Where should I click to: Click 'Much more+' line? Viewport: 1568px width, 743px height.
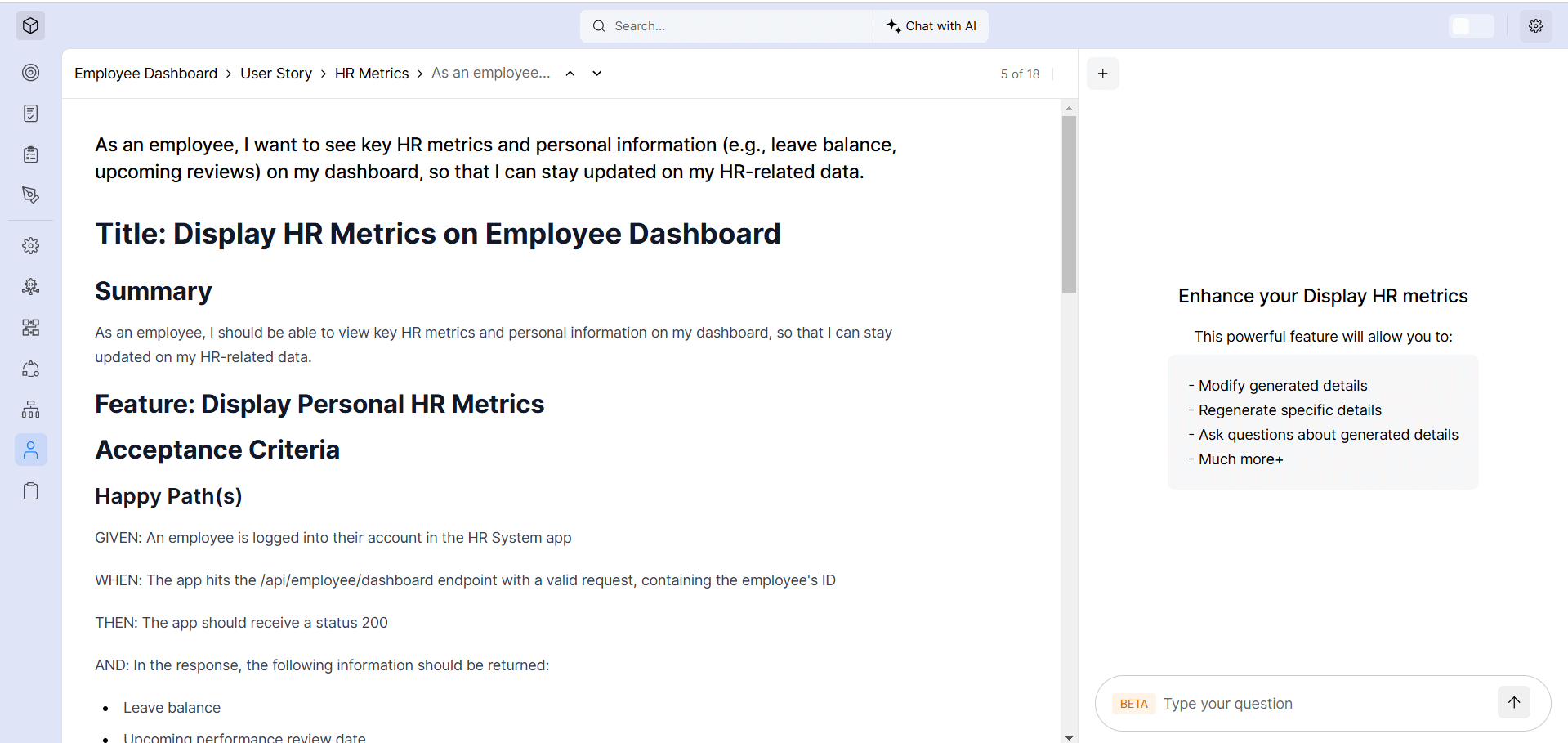[1236, 459]
